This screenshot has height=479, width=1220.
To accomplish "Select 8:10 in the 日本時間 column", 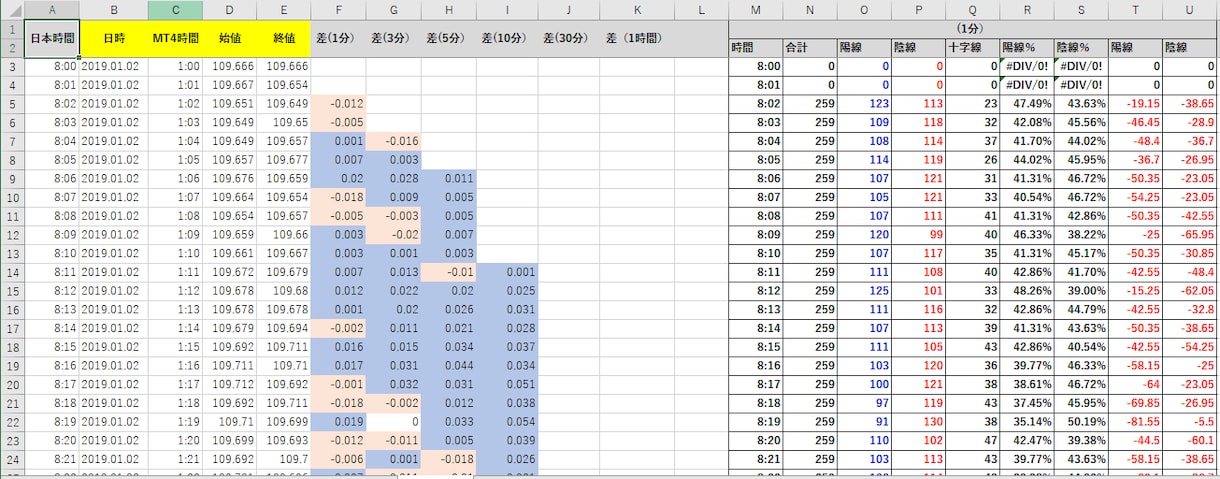I will coord(52,253).
